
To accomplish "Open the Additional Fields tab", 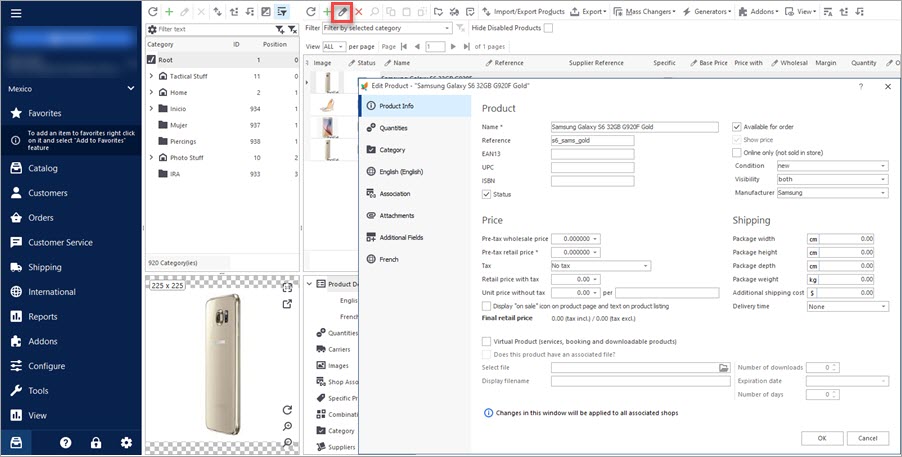I will [414, 237].
